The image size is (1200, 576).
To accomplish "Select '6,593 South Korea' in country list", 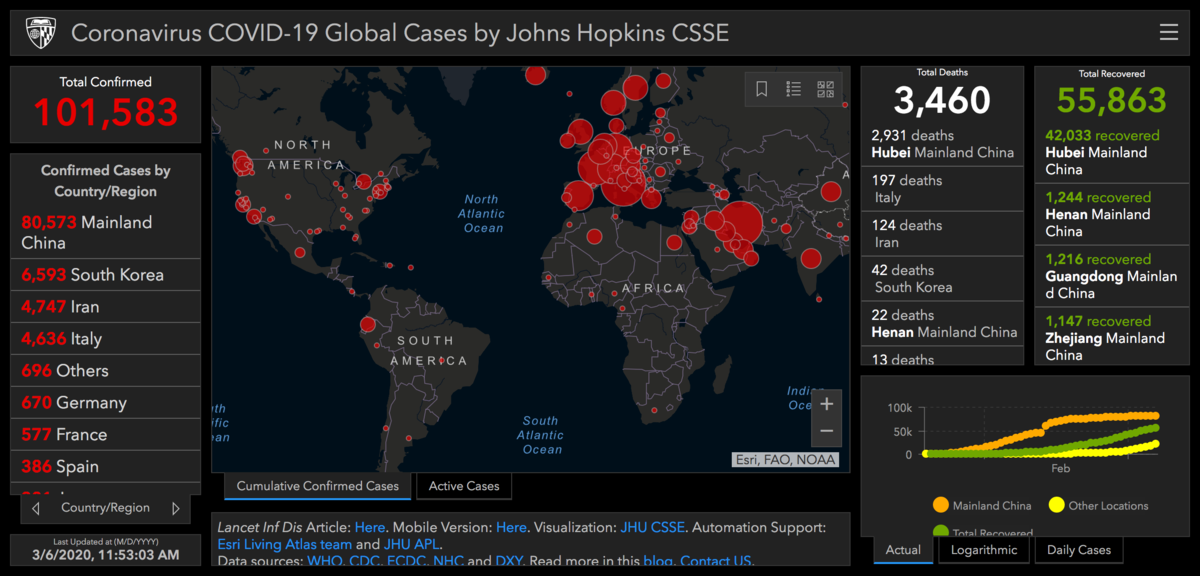I will tap(105, 275).
